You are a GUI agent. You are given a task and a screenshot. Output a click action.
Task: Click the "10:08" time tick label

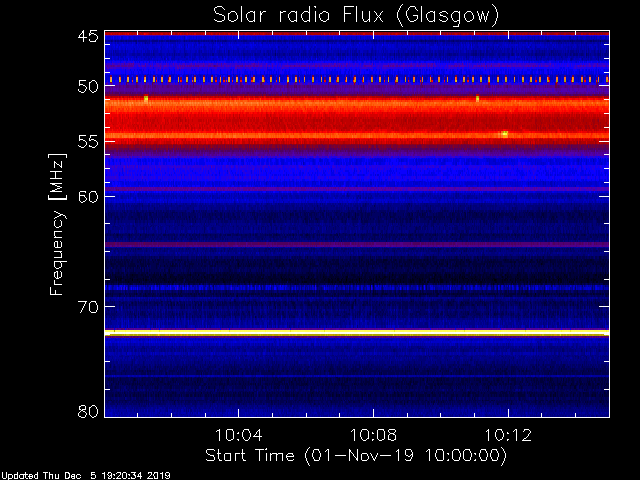373,435
